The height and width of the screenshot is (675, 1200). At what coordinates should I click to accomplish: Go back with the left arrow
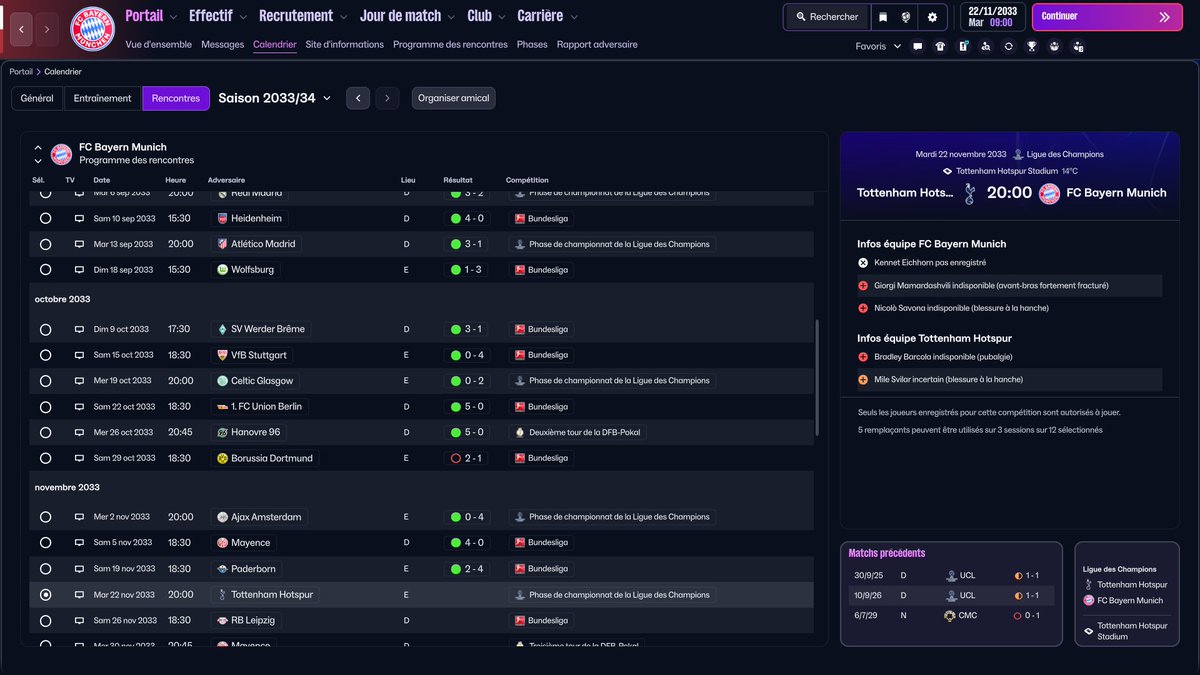[x=21, y=29]
